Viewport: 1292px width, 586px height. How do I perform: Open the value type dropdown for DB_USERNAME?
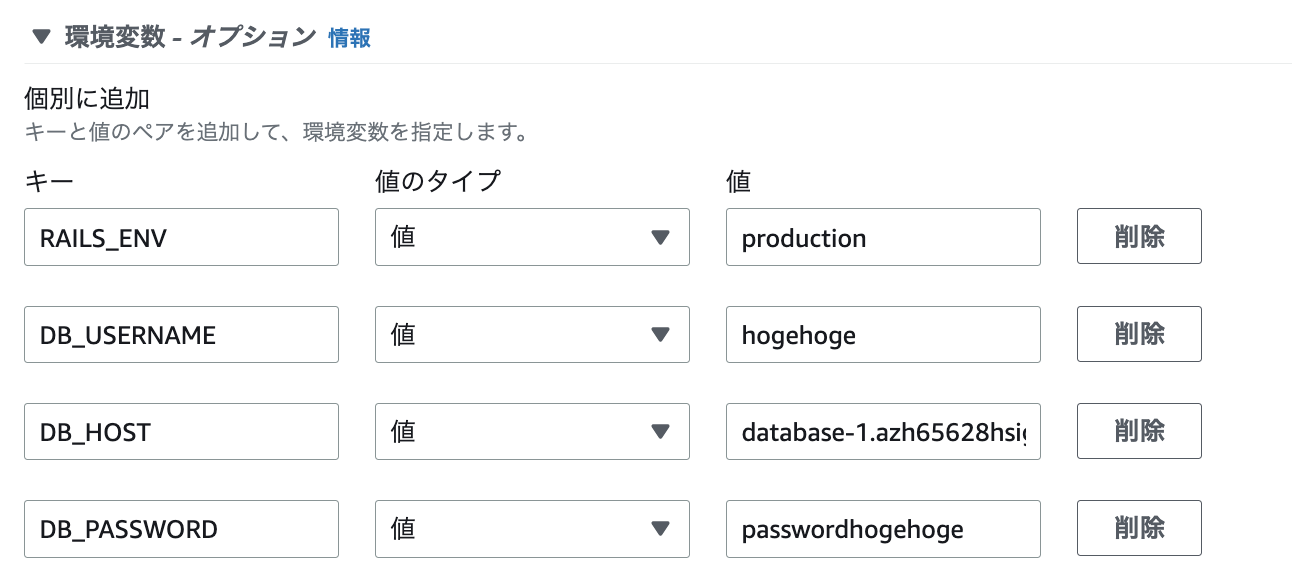point(531,334)
